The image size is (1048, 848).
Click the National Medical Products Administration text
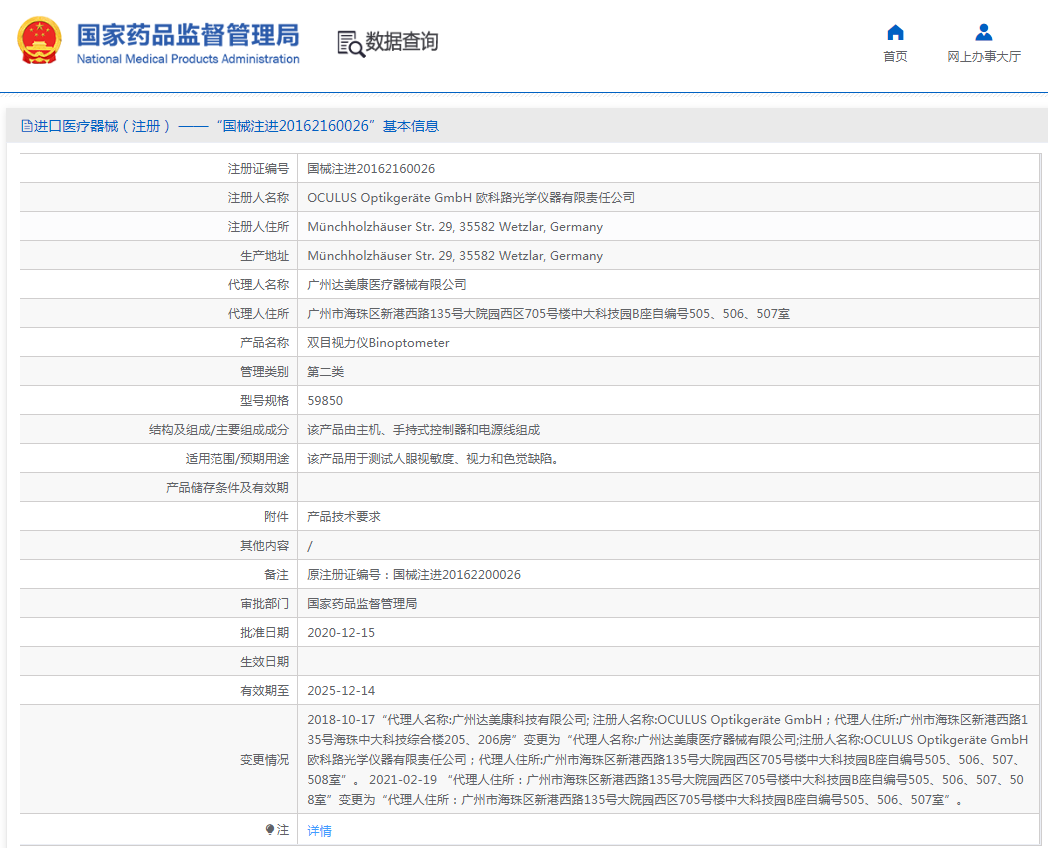188,59
